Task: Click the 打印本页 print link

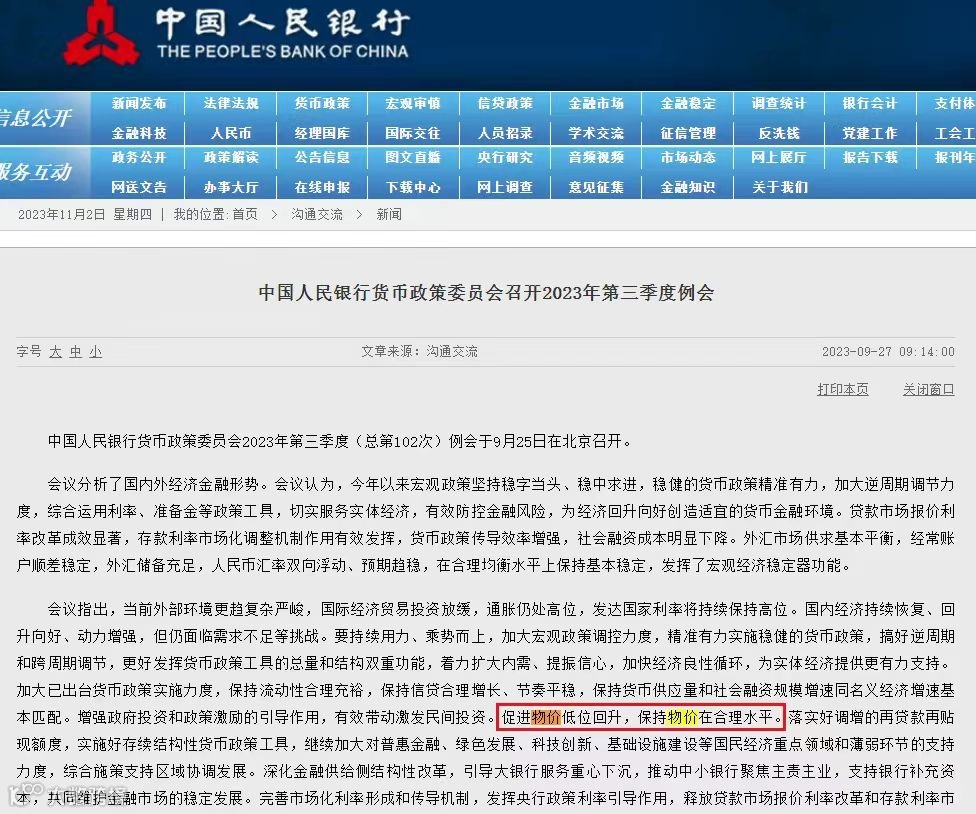Action: click(x=842, y=390)
